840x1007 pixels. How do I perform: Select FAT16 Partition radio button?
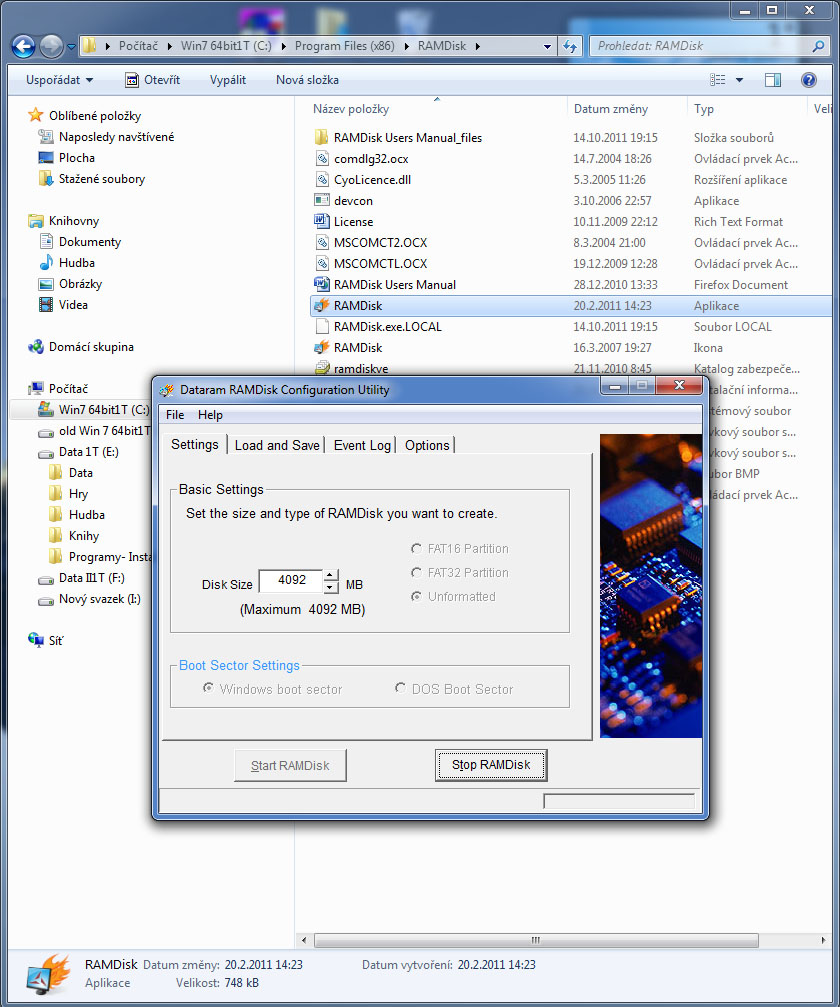[x=417, y=548]
